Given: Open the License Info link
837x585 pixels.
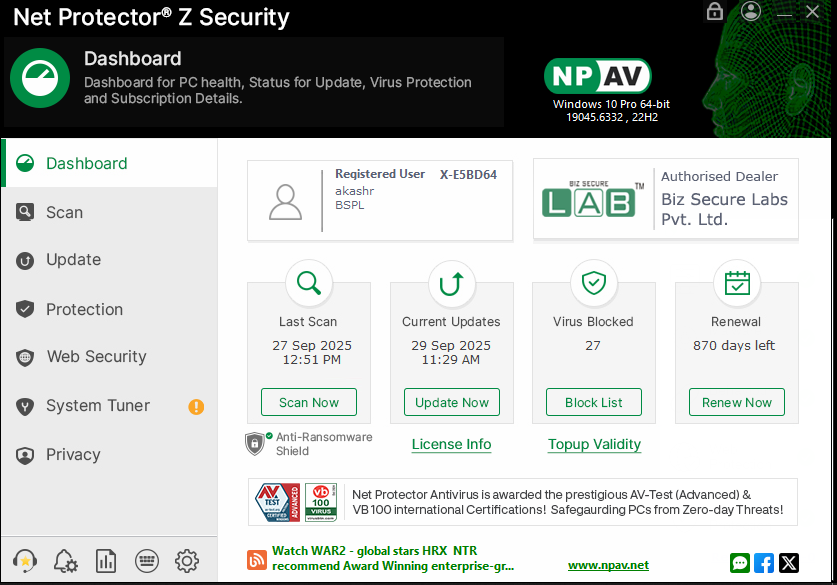Looking at the screenshot, I should tap(451, 444).
